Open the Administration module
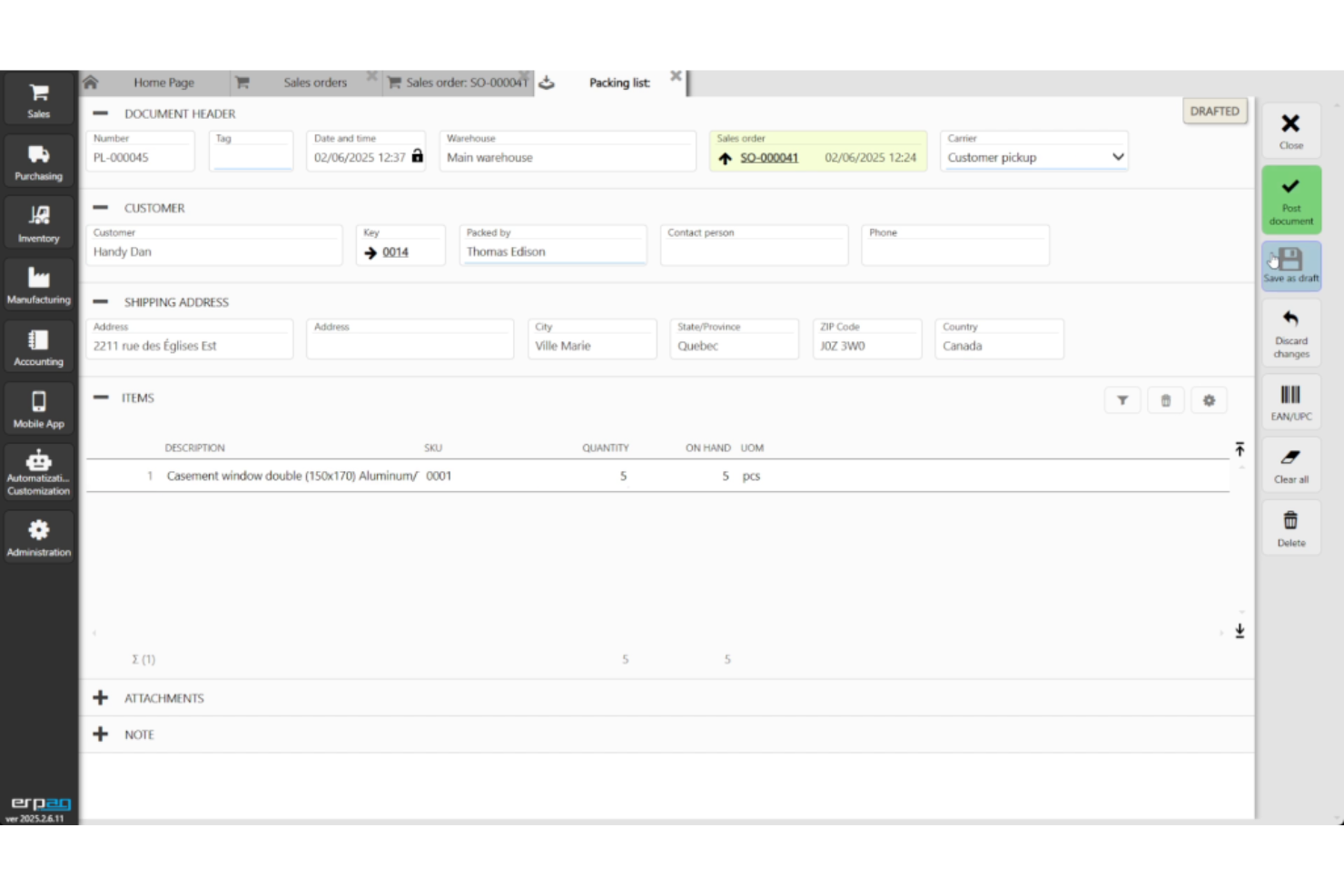 (37, 536)
